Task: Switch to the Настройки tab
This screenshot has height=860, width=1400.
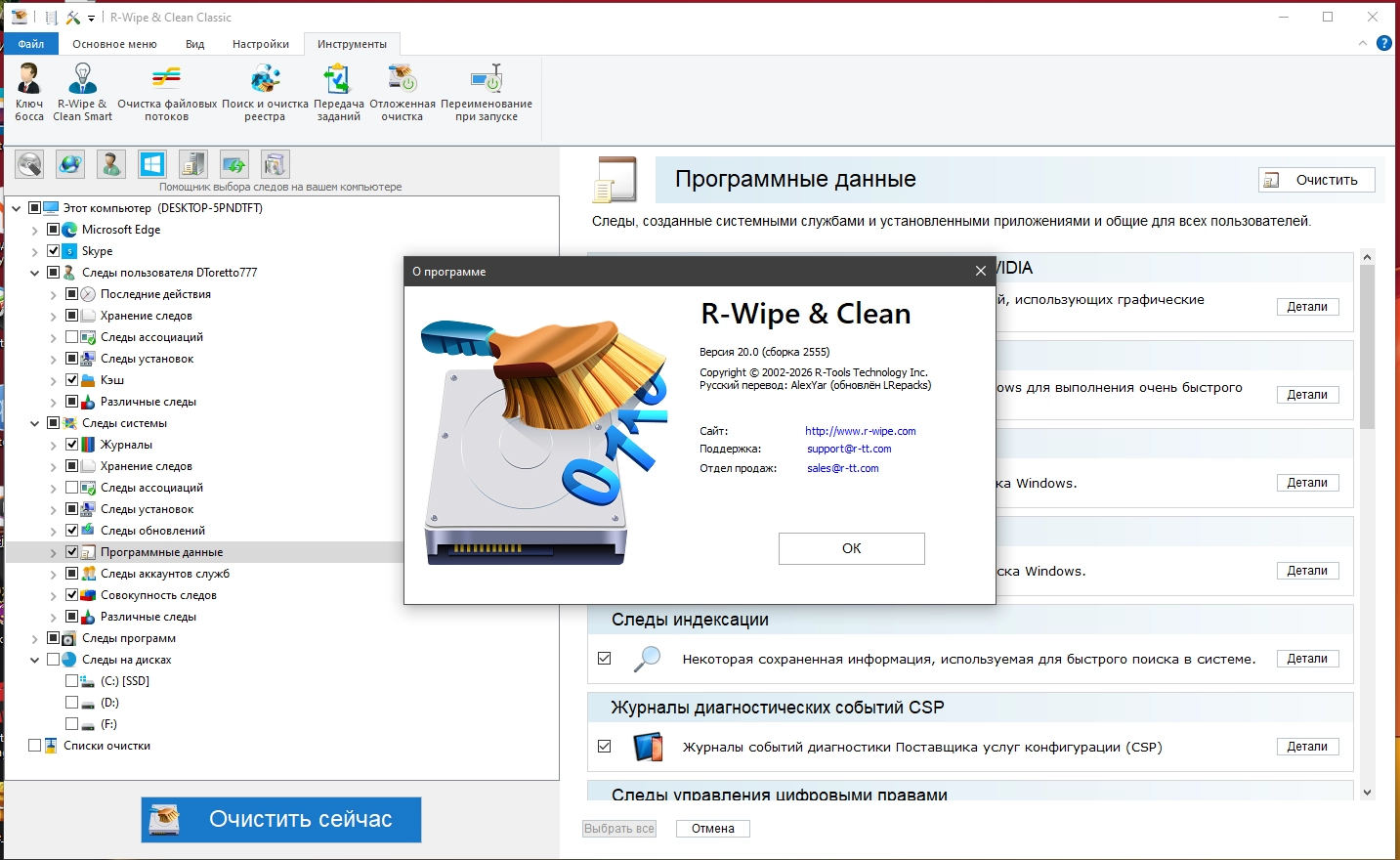Action: click(261, 44)
